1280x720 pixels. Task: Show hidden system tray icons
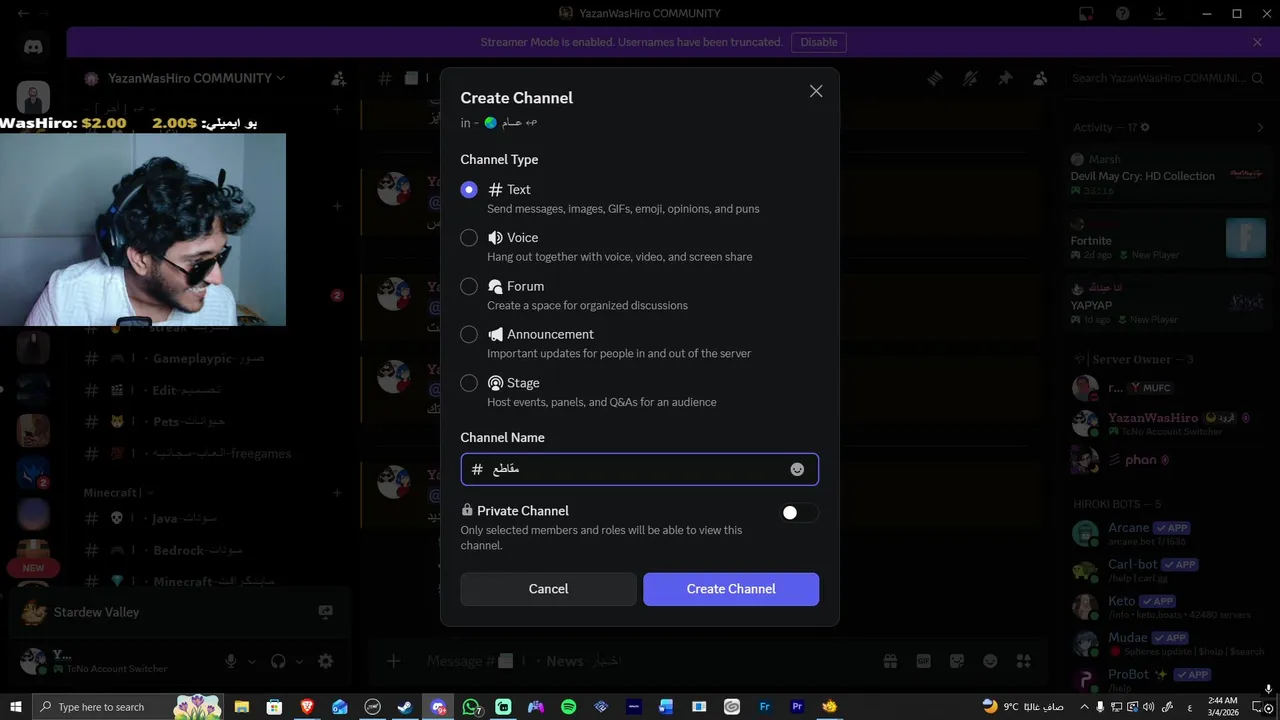tap(1085, 707)
